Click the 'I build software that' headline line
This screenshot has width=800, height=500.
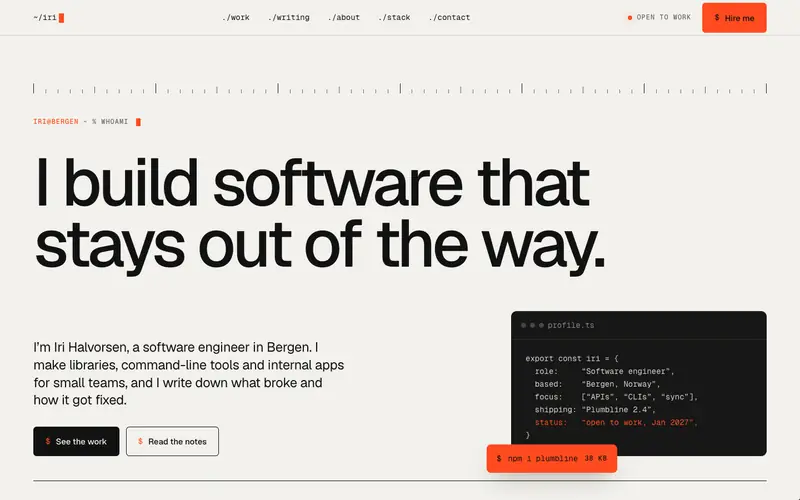tap(312, 182)
